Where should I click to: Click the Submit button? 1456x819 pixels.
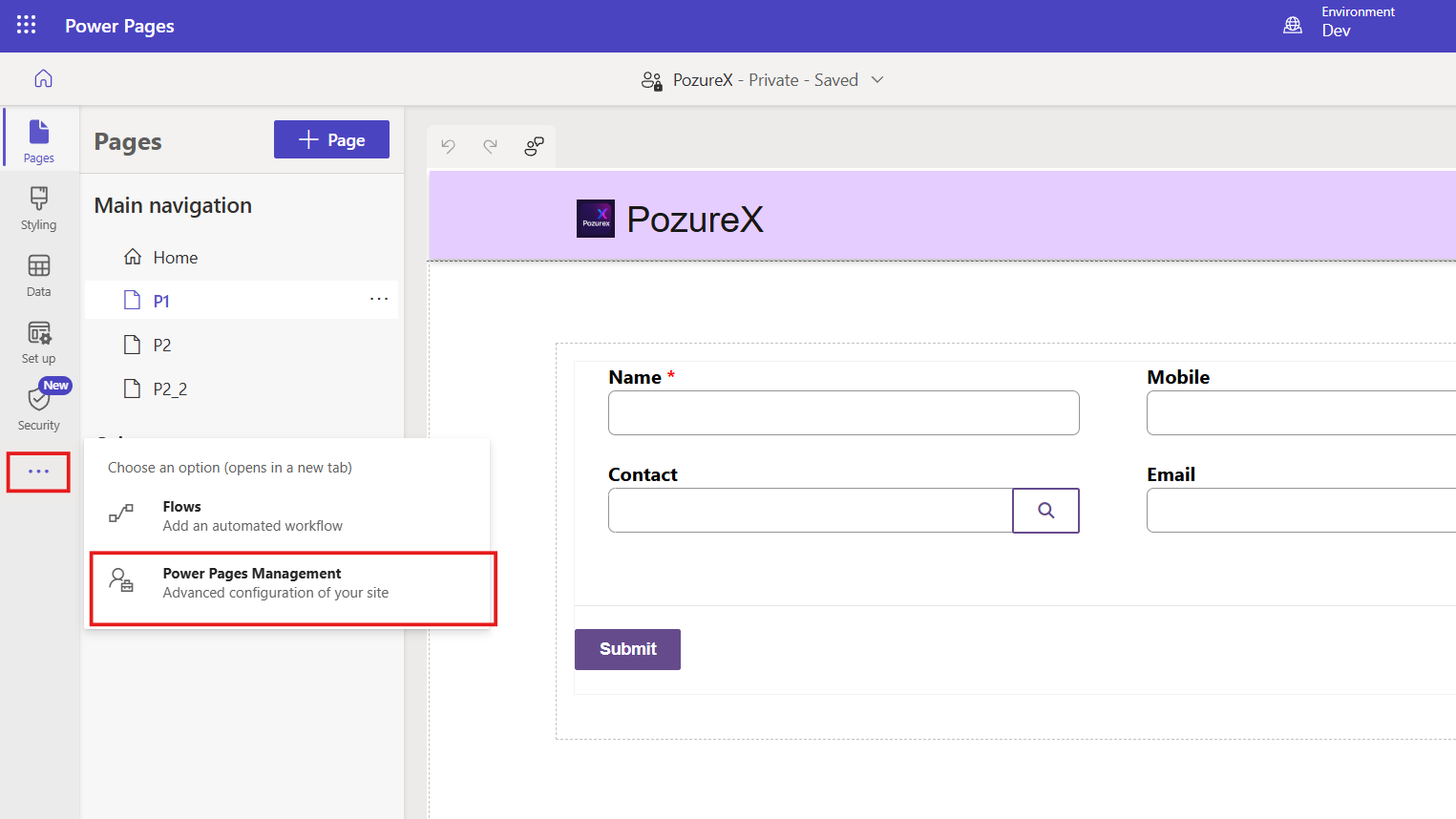pos(627,649)
